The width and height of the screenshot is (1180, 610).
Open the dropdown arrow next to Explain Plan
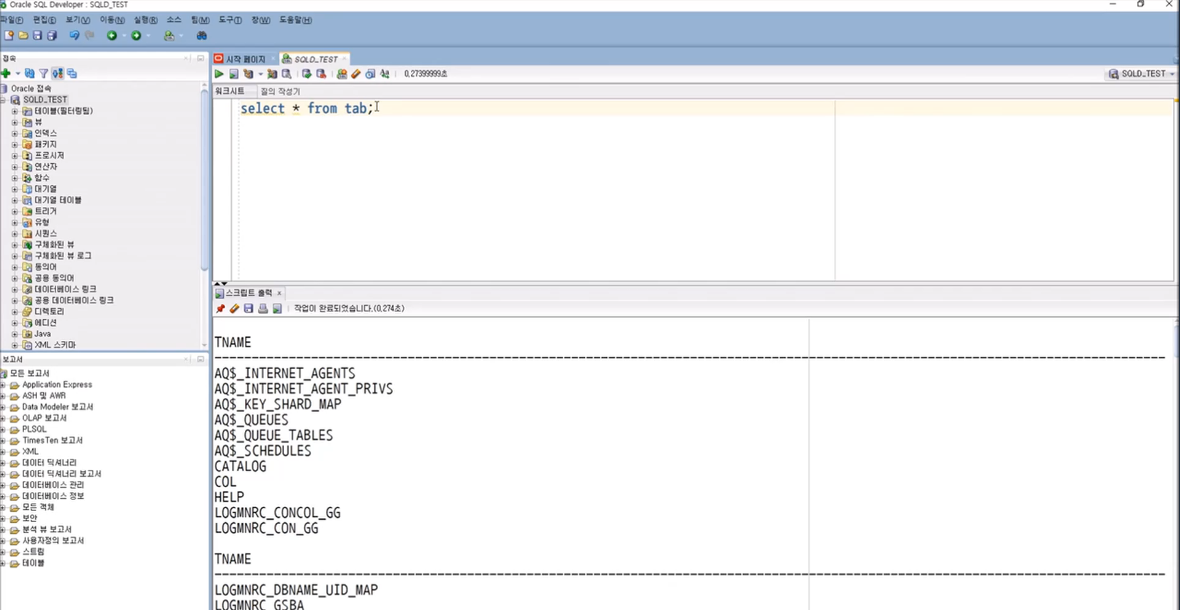tap(261, 74)
